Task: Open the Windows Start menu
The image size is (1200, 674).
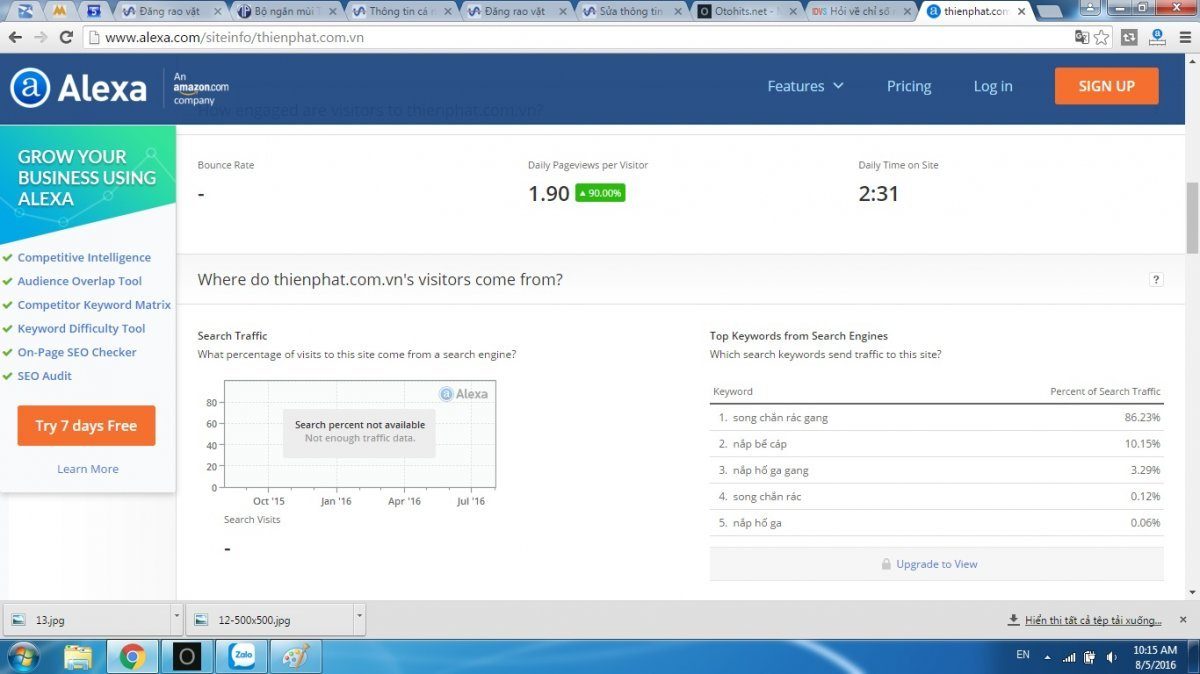Action: (22, 657)
